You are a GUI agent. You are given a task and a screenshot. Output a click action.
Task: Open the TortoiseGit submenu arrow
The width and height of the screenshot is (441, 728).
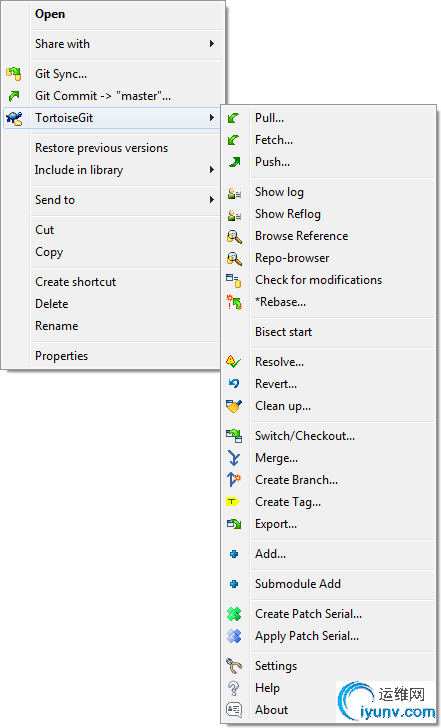click(x=212, y=117)
